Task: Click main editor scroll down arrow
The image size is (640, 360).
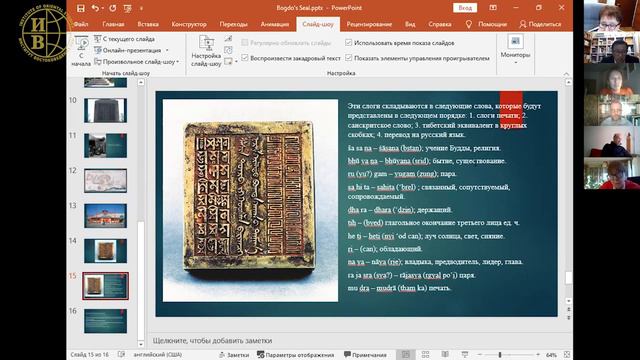Action: coord(568,301)
